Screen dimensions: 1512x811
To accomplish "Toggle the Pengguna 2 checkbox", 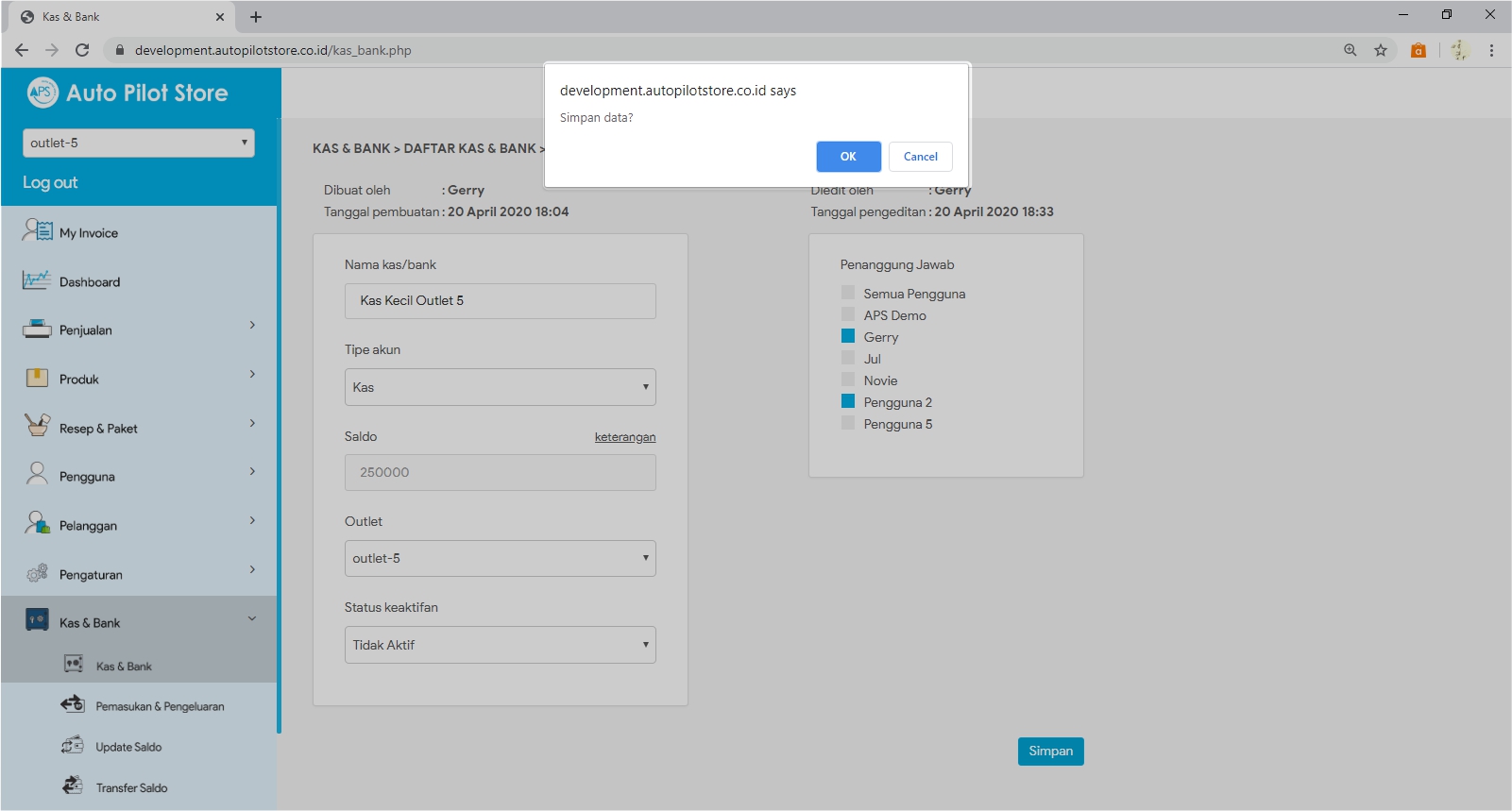I will click(848, 401).
